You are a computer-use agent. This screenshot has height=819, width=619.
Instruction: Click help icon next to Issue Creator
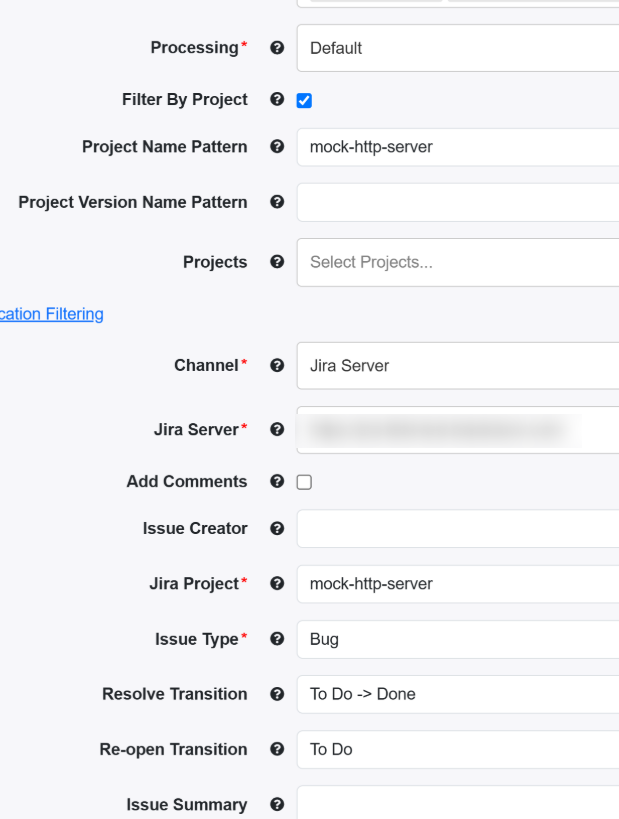tap(277, 528)
